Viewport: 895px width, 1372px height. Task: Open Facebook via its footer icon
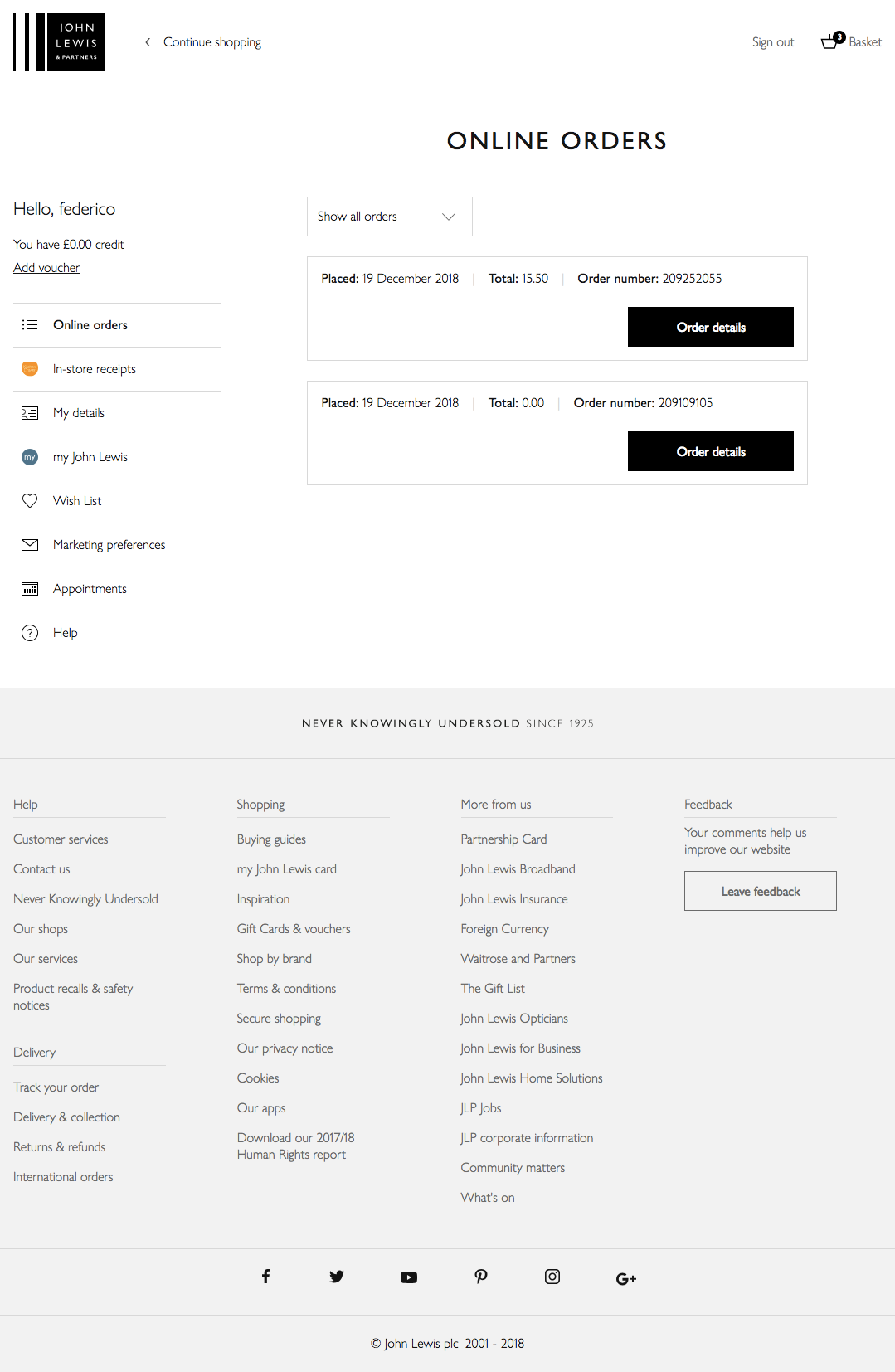(x=265, y=1277)
